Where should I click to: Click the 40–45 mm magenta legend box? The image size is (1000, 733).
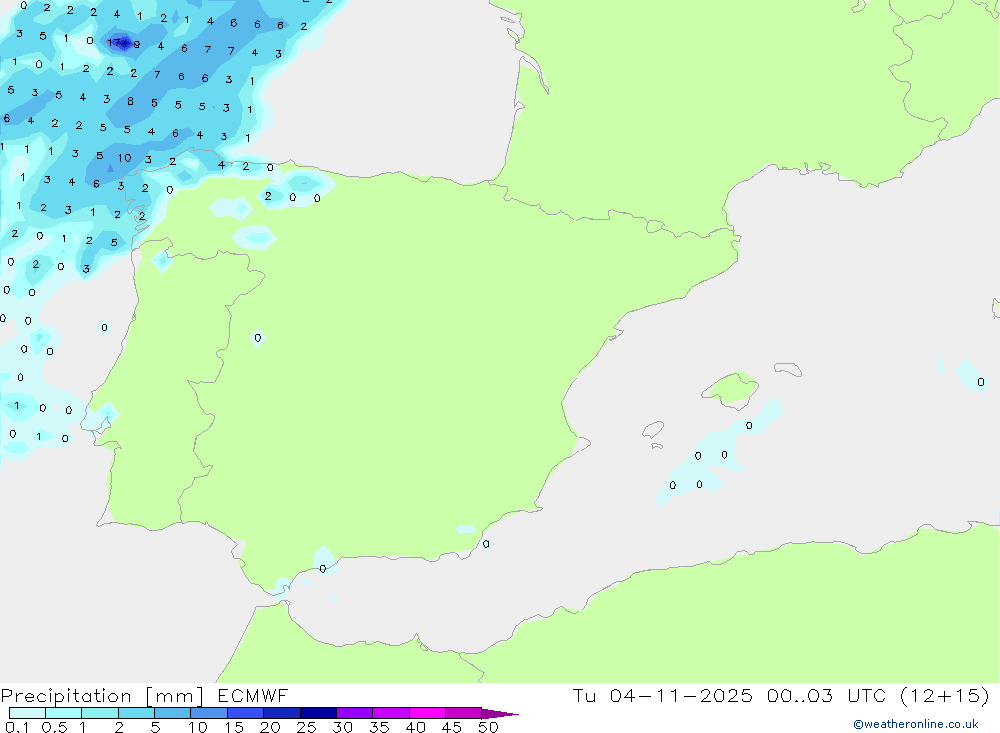point(427,713)
